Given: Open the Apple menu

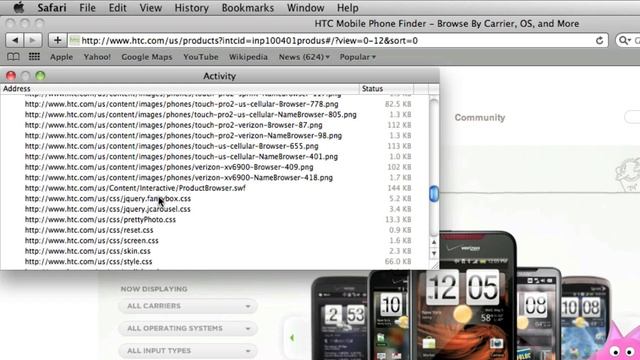Looking at the screenshot, I should 19,8.
